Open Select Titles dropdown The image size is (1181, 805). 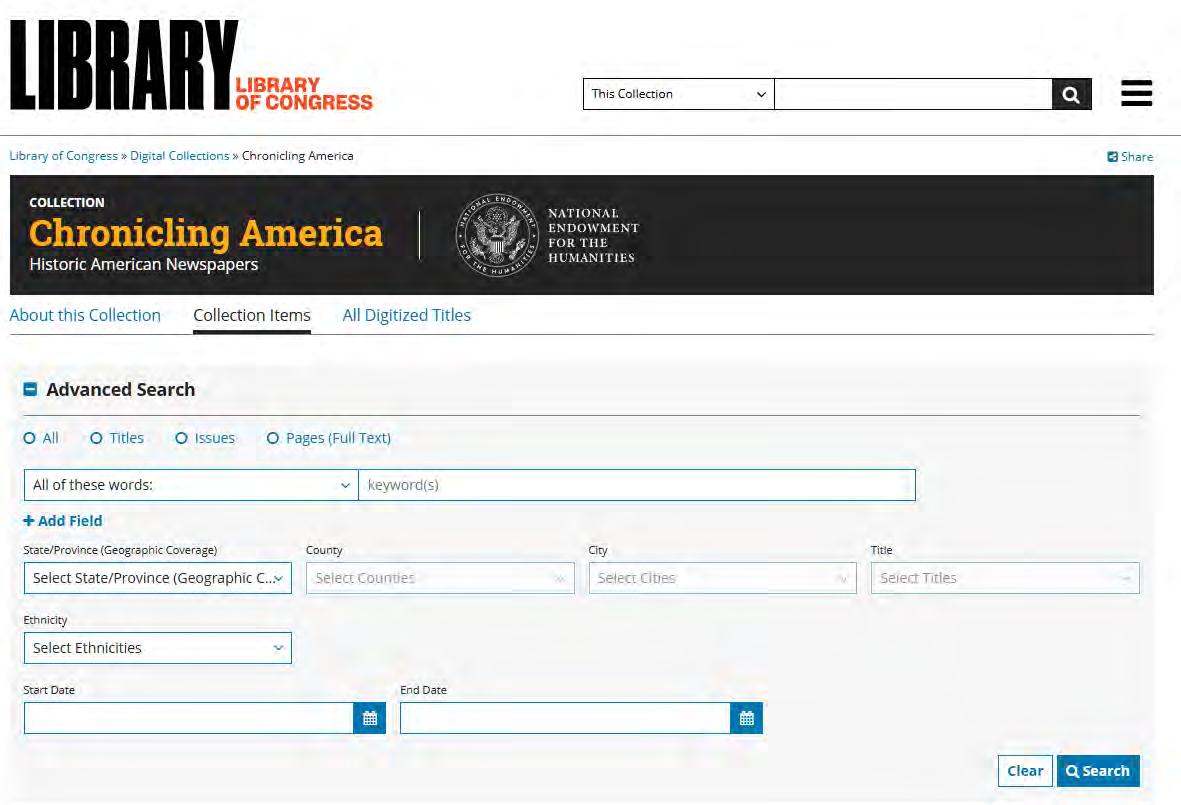coord(1005,578)
